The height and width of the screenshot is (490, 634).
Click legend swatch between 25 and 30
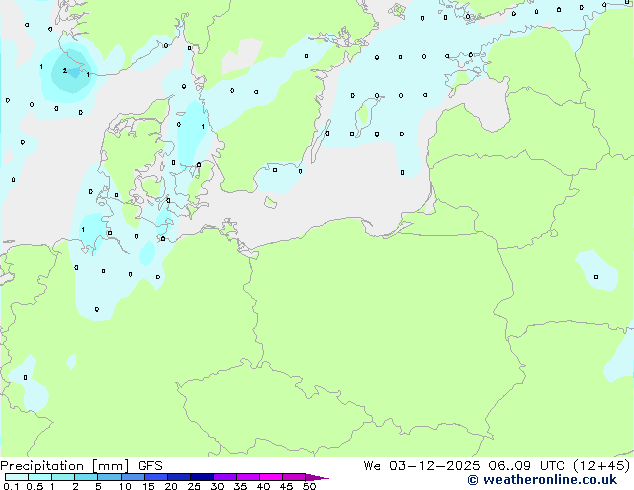pos(201,477)
